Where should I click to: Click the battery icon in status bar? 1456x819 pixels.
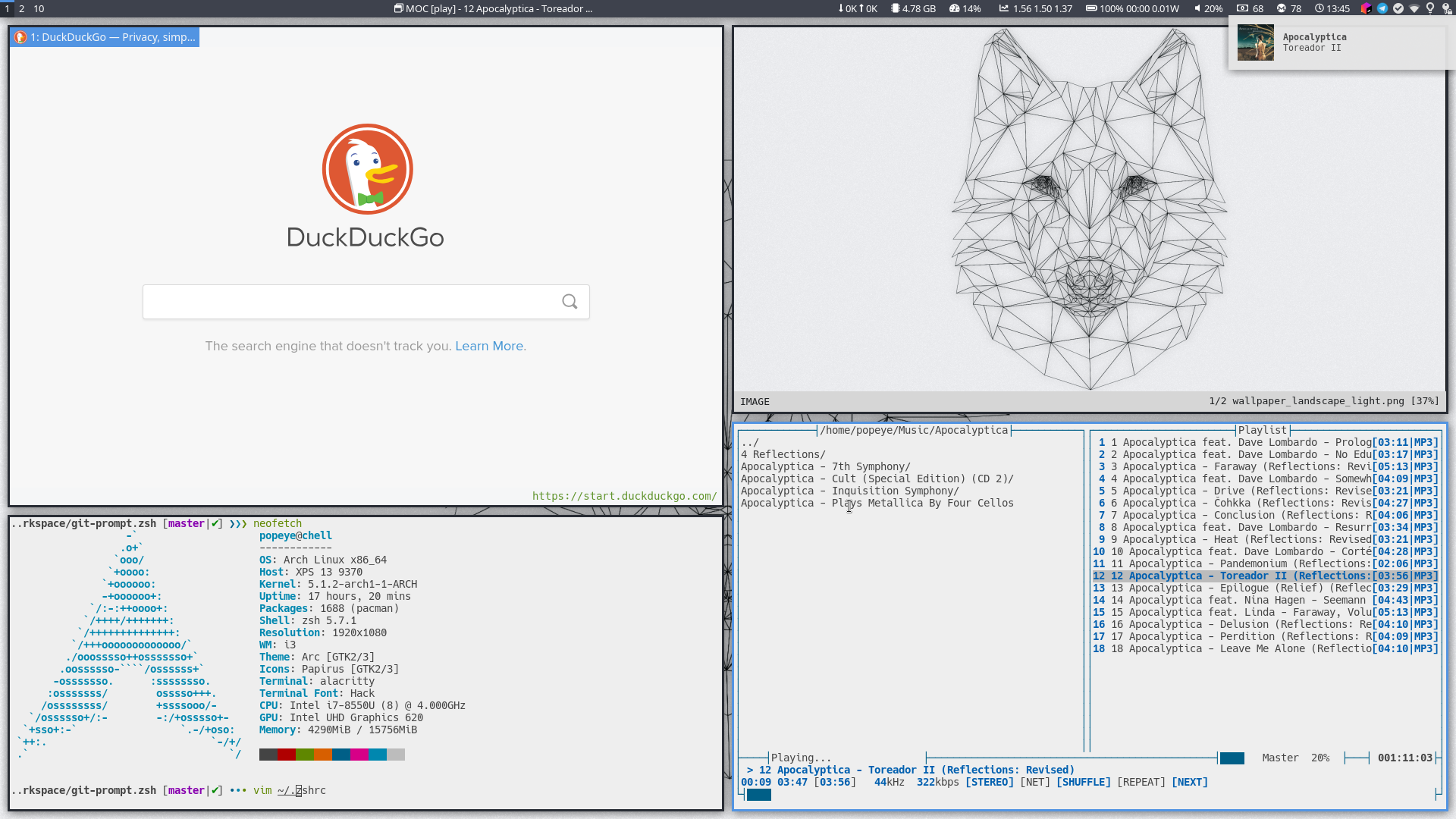pyautogui.click(x=1090, y=8)
